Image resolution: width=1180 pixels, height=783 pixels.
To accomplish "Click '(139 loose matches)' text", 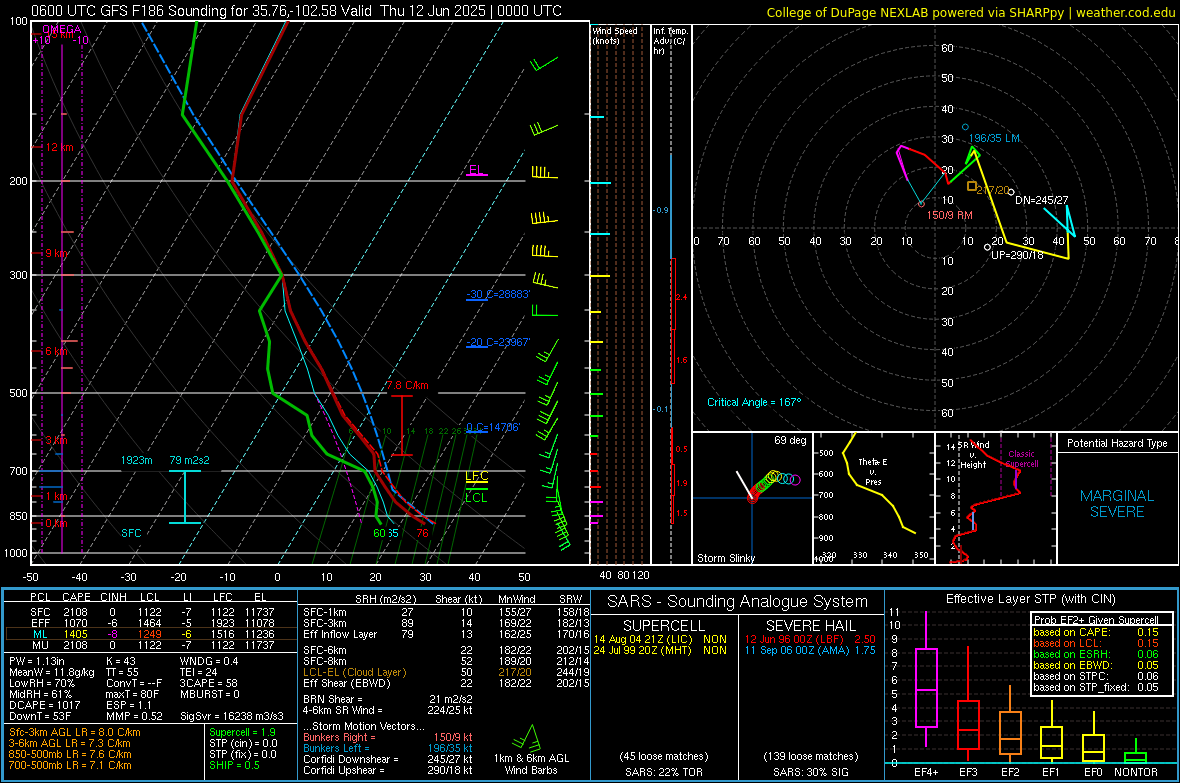I will 810,756.
